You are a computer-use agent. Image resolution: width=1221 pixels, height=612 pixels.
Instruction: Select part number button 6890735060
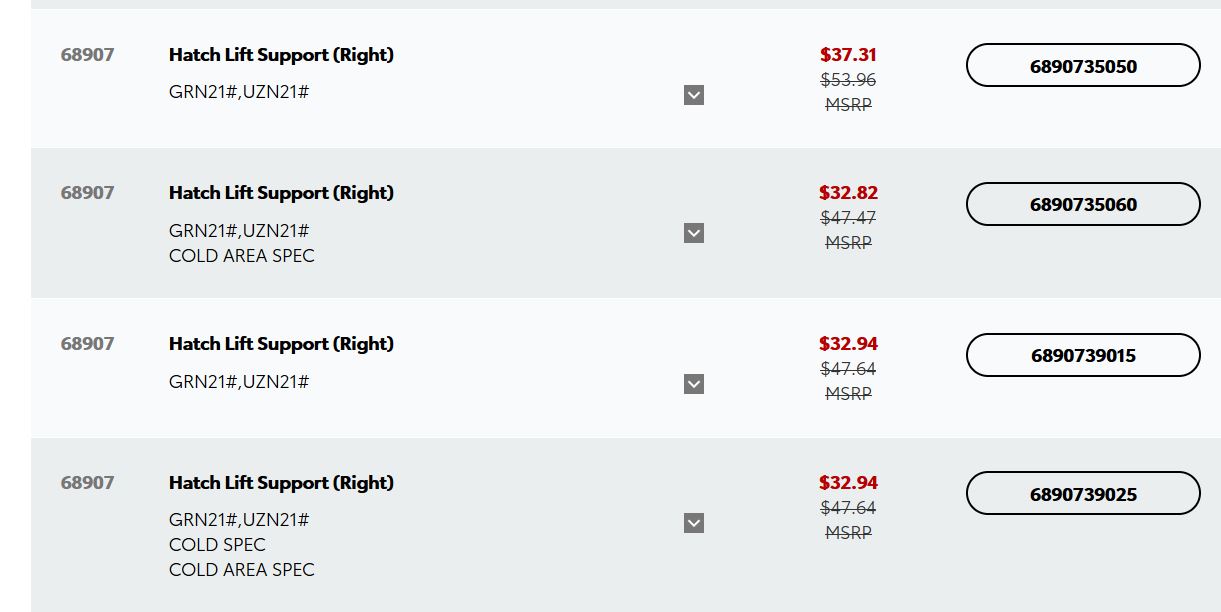click(1083, 204)
